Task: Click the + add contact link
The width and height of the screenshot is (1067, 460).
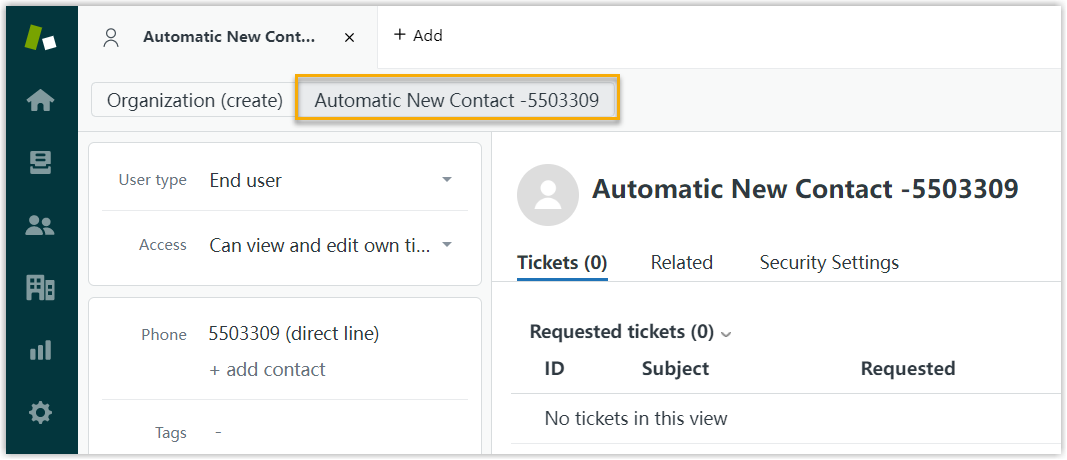Action: (267, 369)
